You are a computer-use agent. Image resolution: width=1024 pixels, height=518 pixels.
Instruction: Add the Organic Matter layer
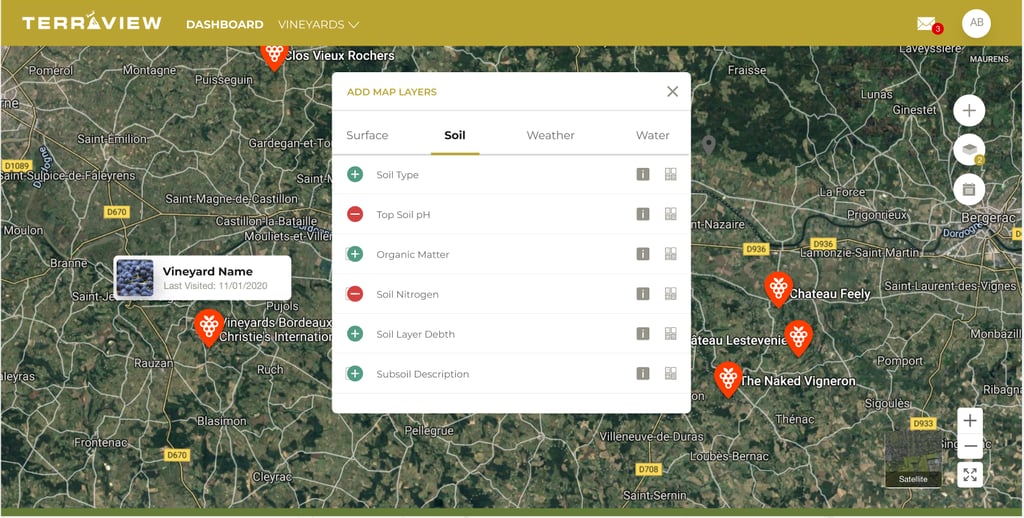[355, 254]
